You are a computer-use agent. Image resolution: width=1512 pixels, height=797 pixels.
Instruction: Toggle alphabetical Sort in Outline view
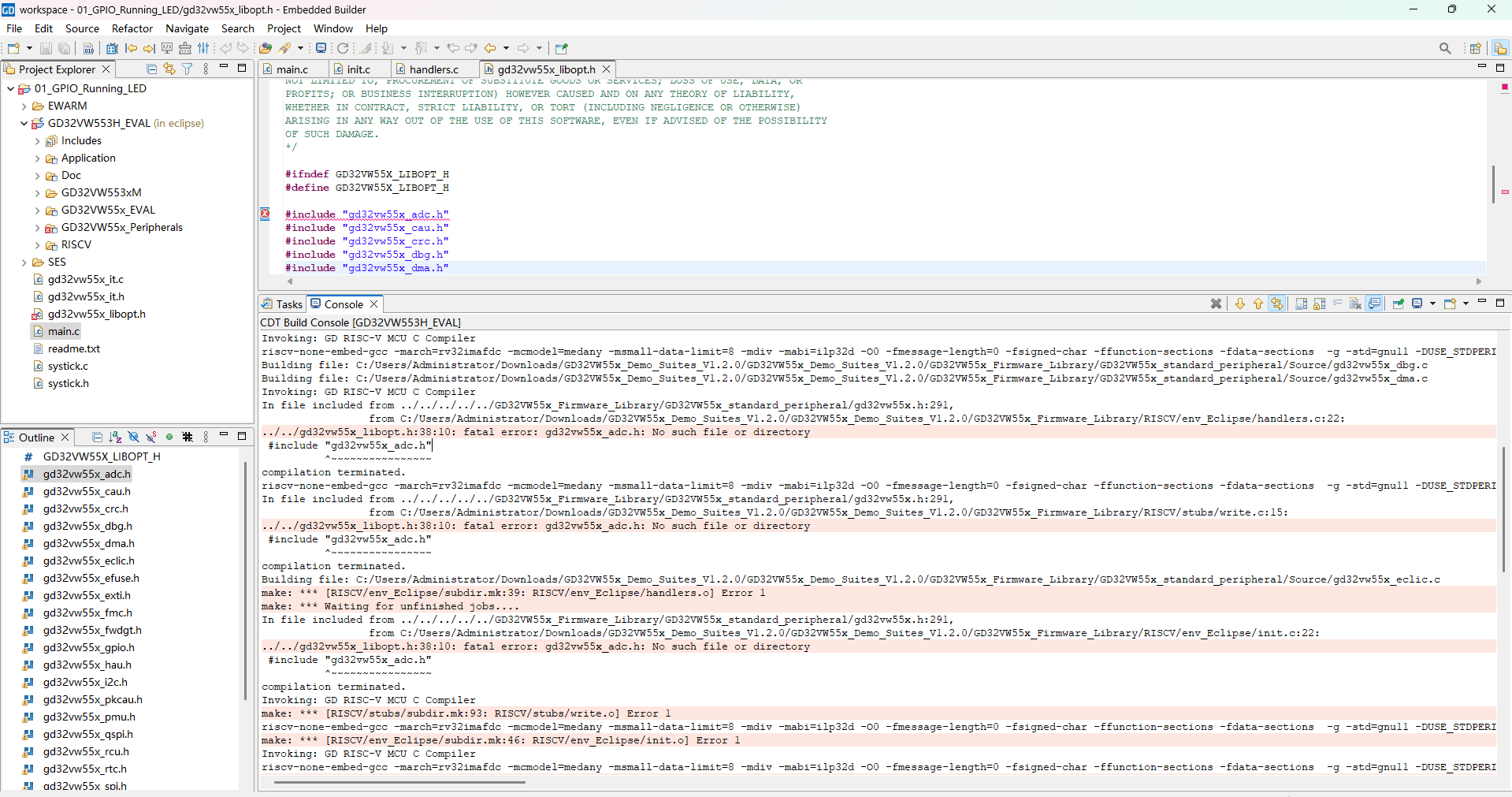[x=116, y=437]
